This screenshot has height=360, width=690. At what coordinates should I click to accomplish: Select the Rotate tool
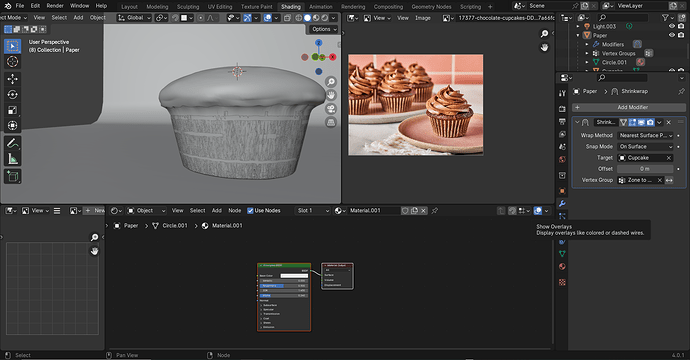12,94
